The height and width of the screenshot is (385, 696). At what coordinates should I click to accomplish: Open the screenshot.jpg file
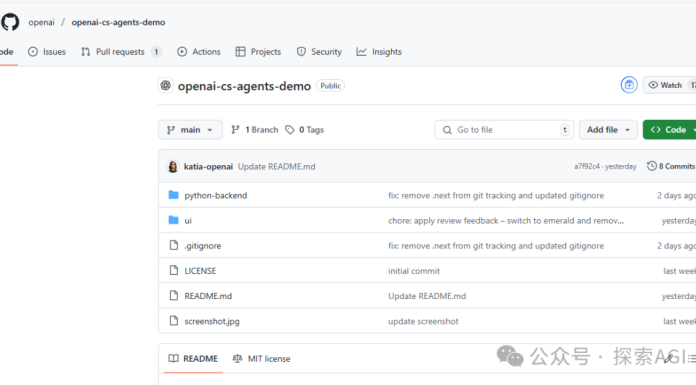tap(212, 321)
